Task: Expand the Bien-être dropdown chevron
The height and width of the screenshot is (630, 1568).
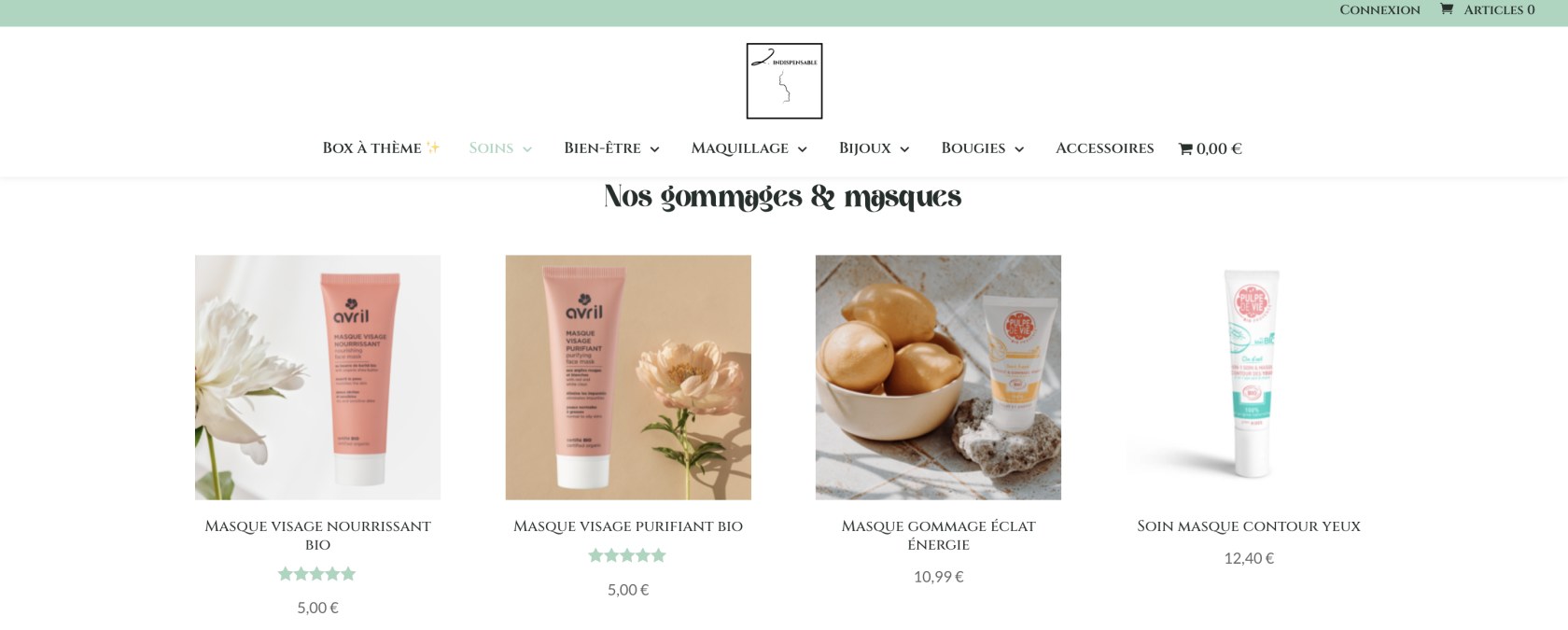Action: tap(654, 149)
